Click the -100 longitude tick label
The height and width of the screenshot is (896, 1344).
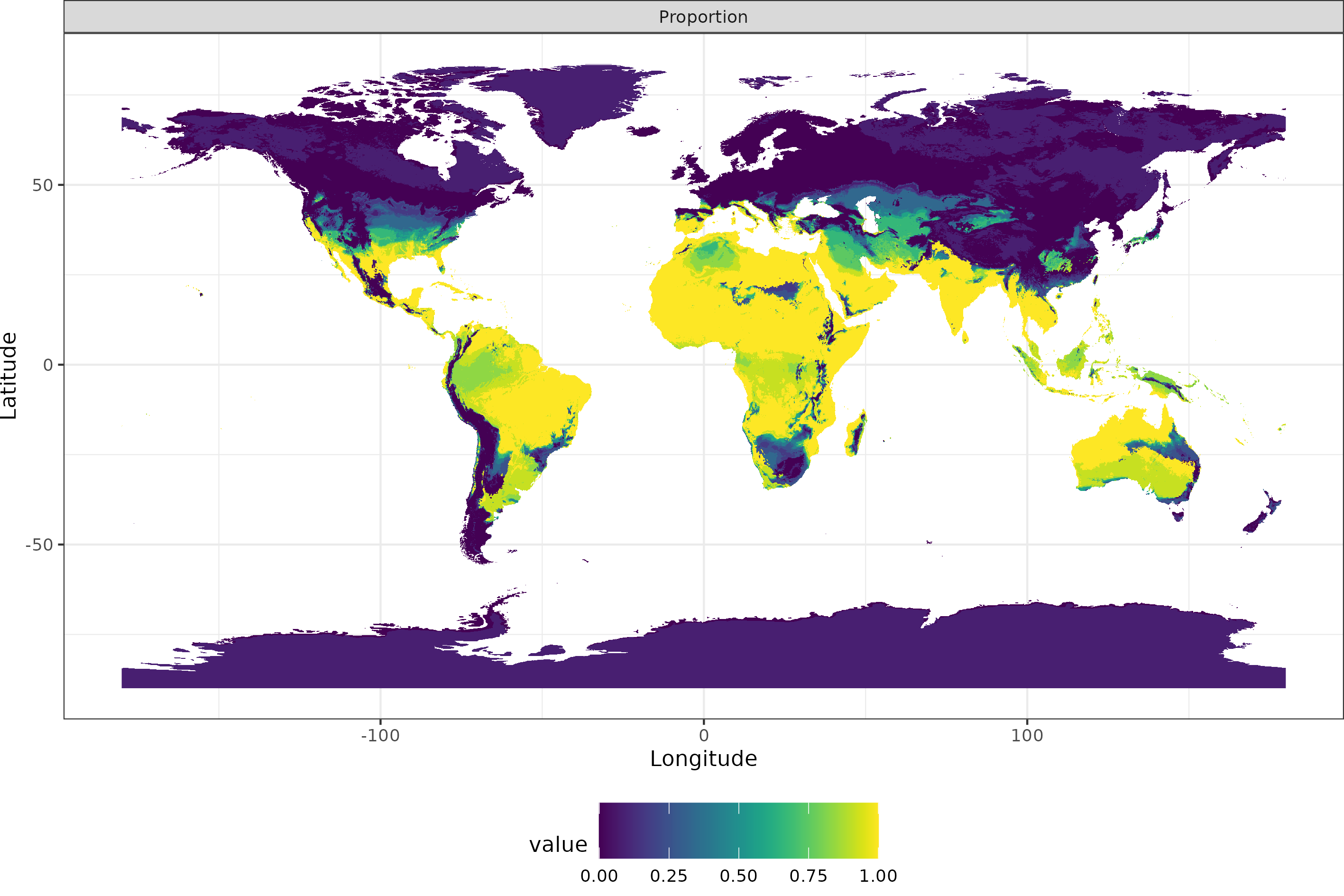pyautogui.click(x=380, y=735)
